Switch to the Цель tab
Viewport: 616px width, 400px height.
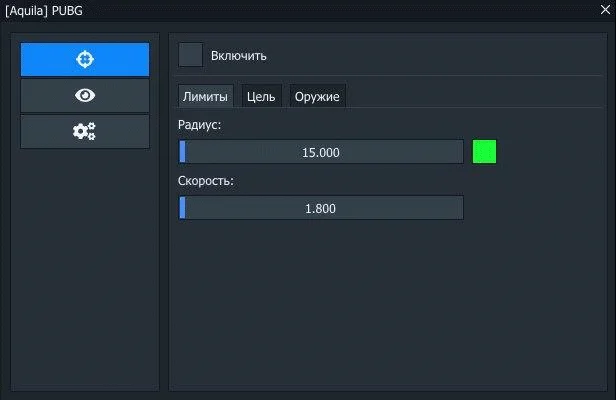coord(261,96)
